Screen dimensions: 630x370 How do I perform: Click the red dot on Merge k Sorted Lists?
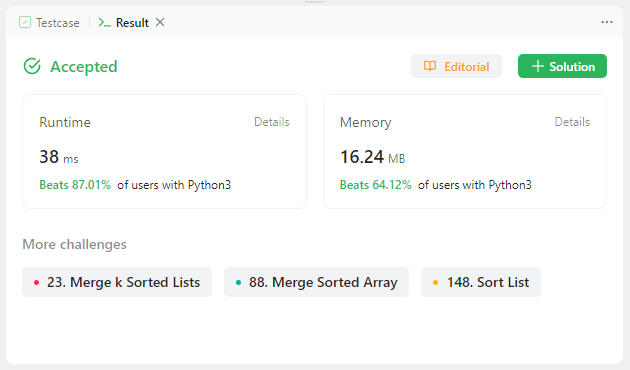tap(37, 282)
